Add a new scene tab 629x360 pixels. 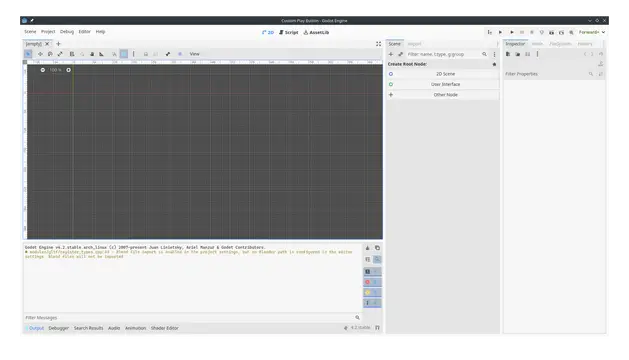click(x=58, y=44)
